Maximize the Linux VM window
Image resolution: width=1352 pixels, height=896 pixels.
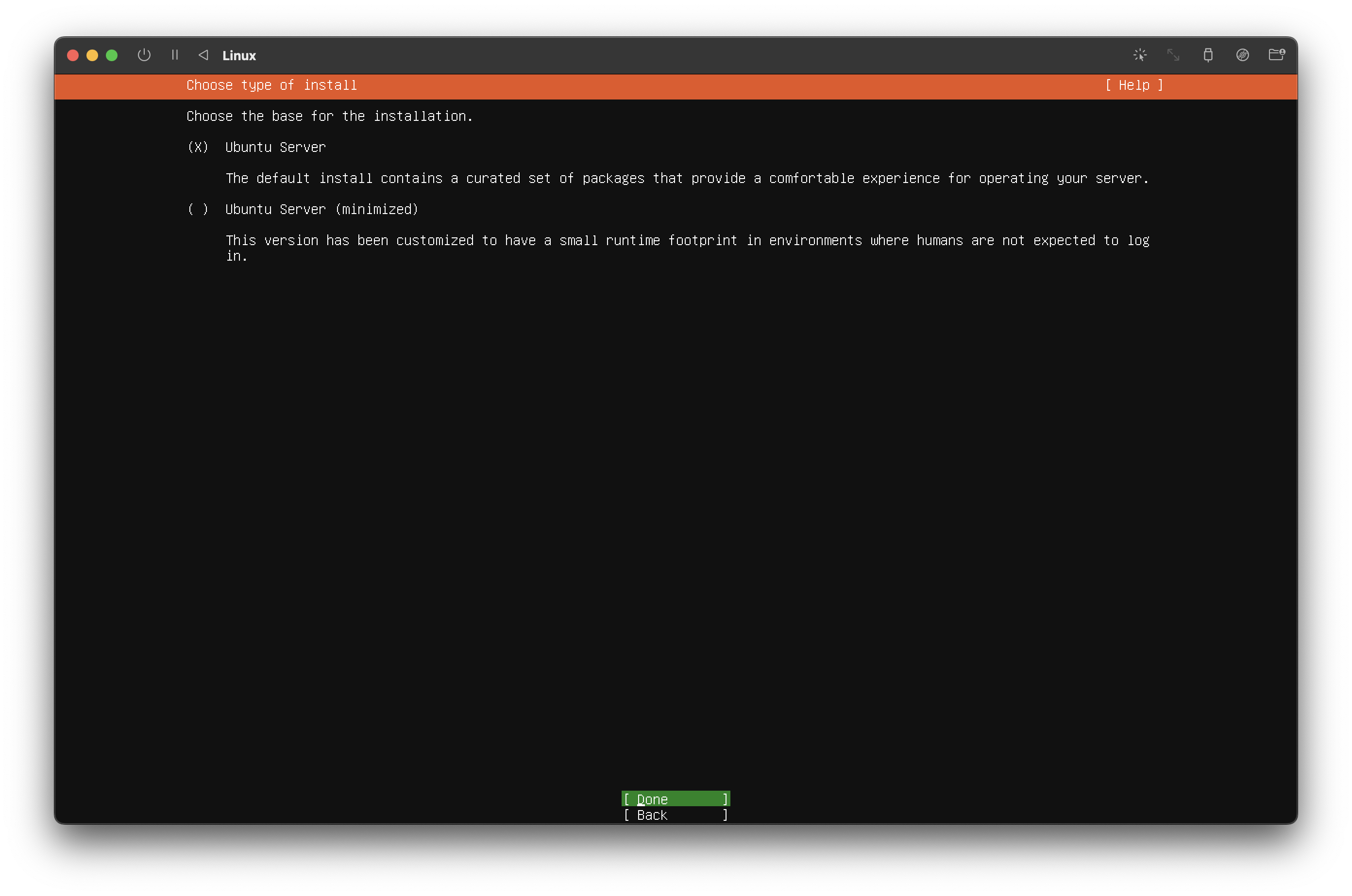click(112, 55)
